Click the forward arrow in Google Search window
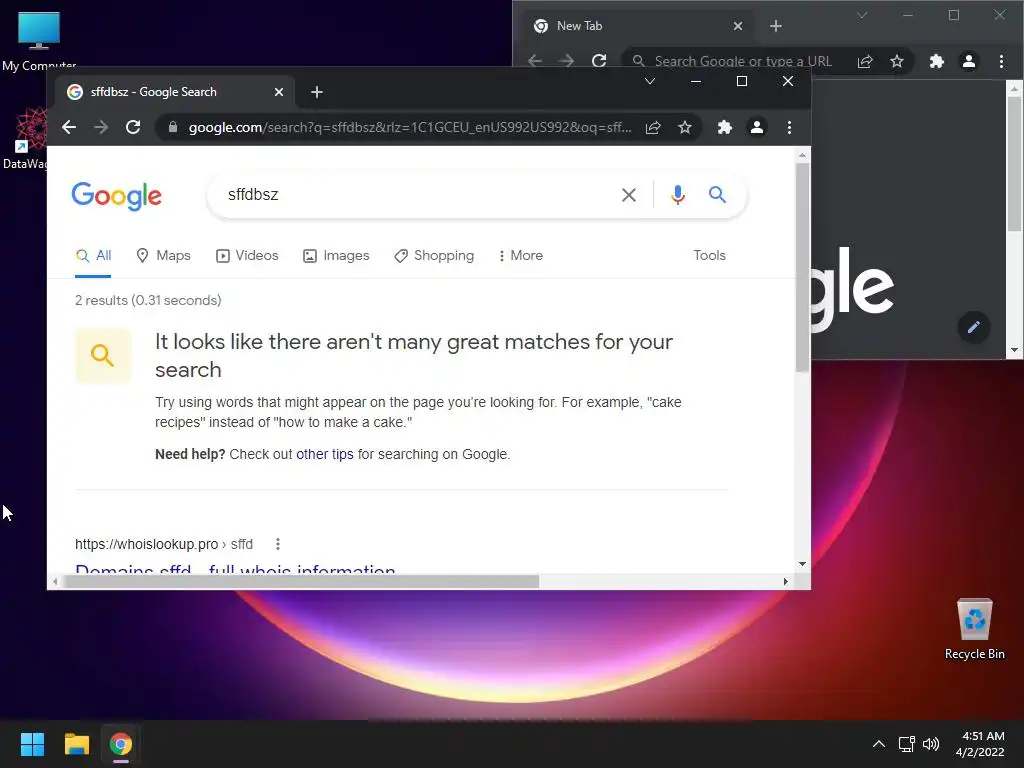 click(x=101, y=127)
